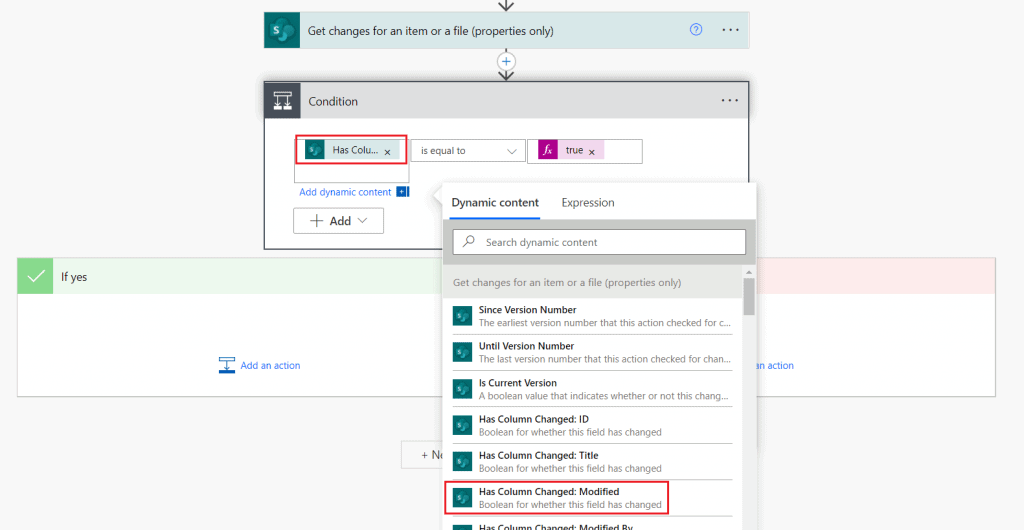Click the blue Add dynamic content plus icon
Image resolution: width=1024 pixels, height=530 pixels.
click(402, 192)
